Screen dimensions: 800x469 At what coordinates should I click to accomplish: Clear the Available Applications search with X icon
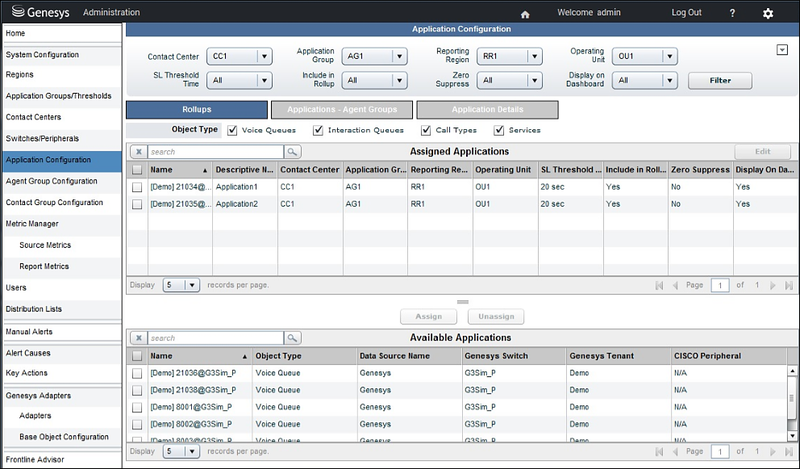(138, 339)
